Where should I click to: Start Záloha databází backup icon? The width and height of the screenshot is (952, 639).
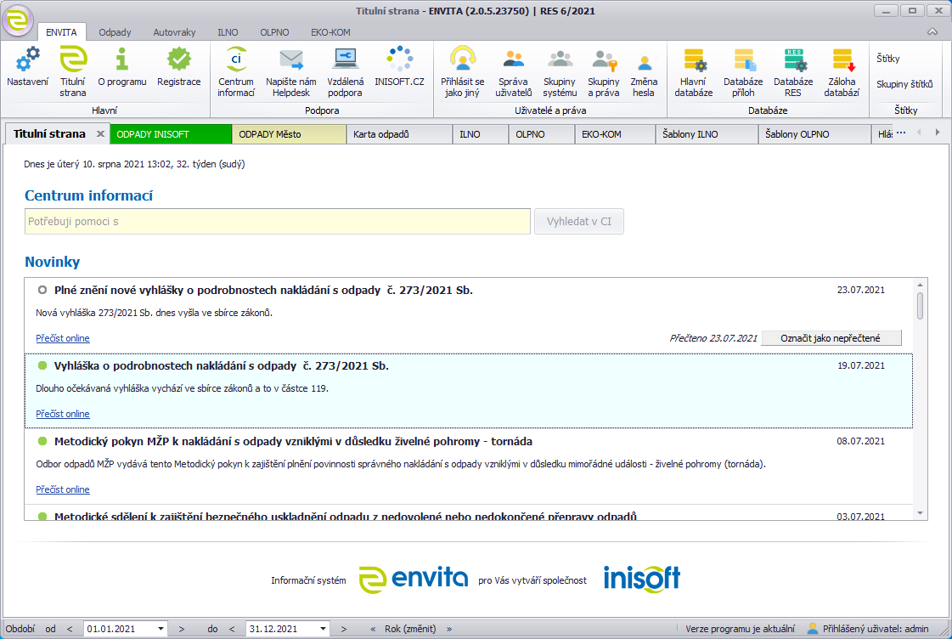(842, 60)
